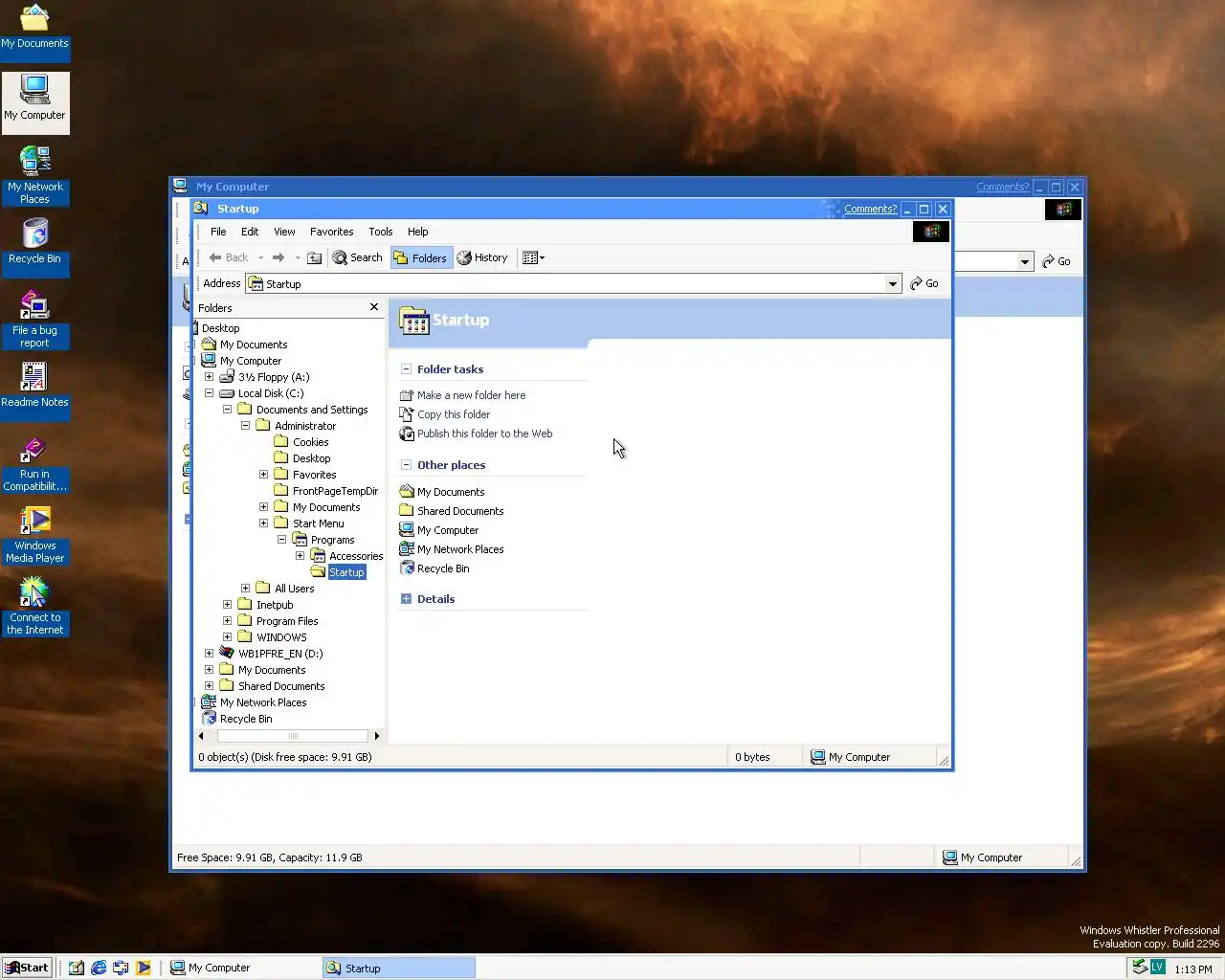Expand 3½ Floppy (A:) tree node
This screenshot has width=1225, height=980.
click(209, 377)
